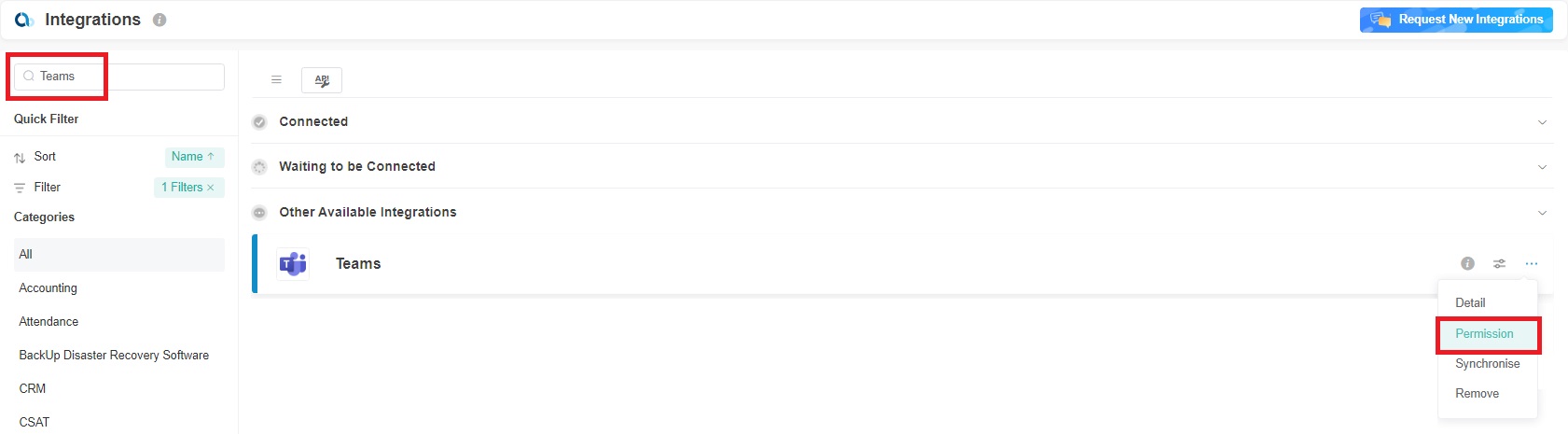Toggle the Name ascending sort tag
Viewport: 1568px width, 434px height.
193,157
